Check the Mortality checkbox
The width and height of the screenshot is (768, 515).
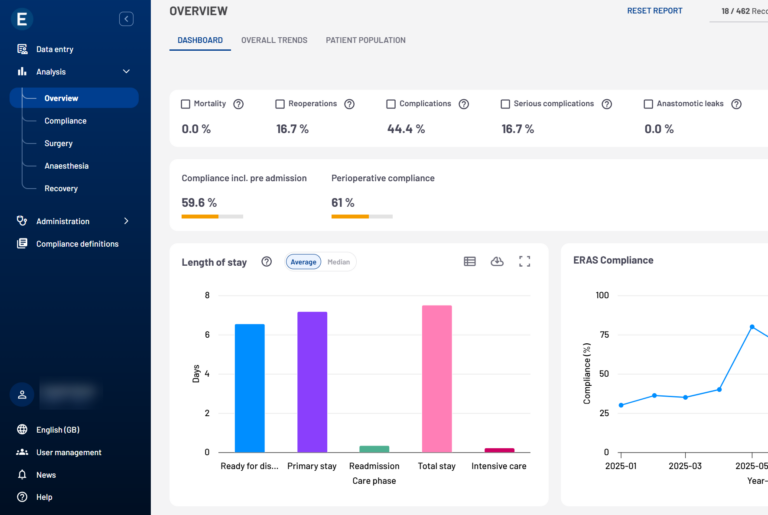pos(186,104)
